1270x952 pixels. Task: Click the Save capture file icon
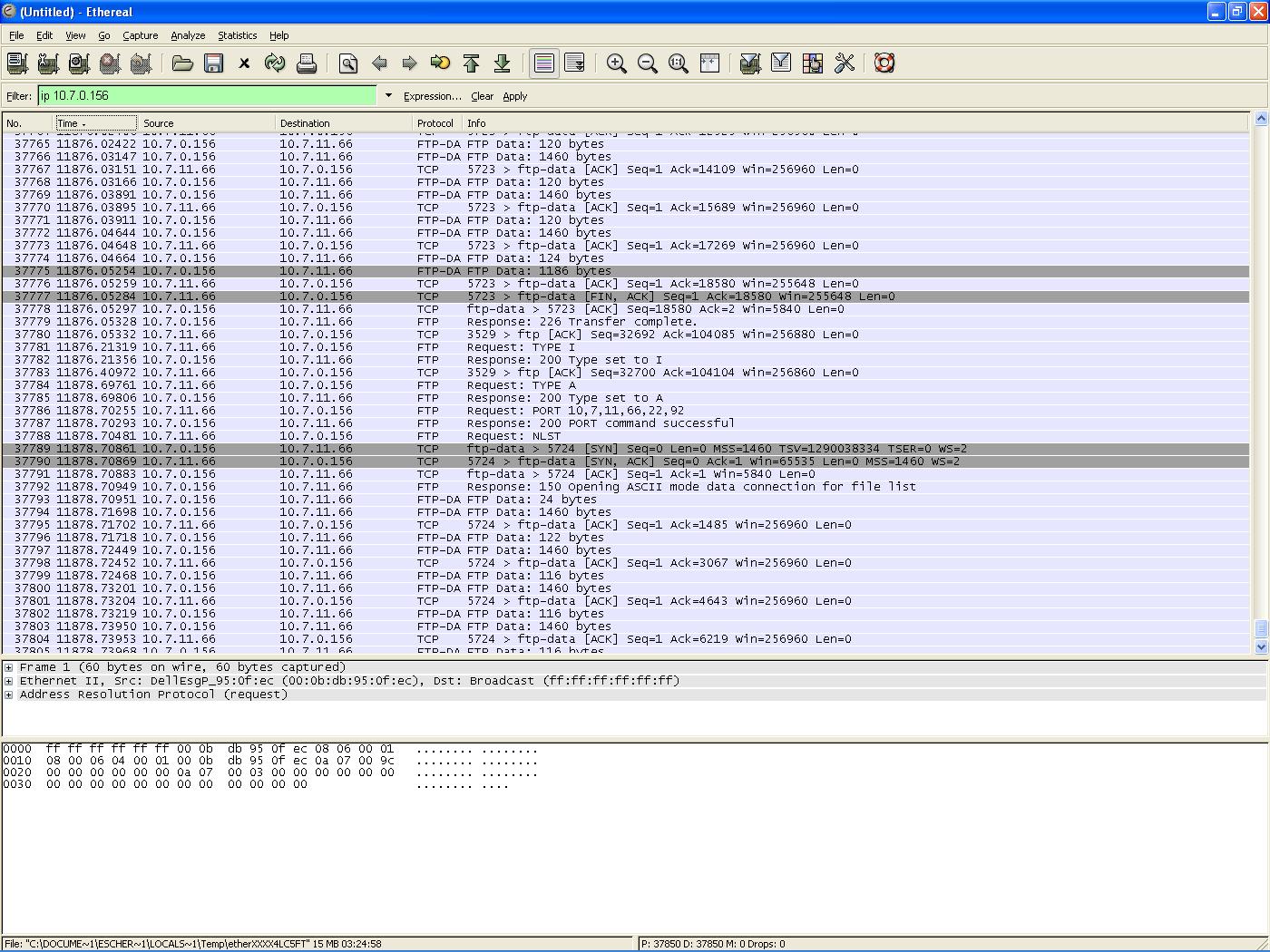click(213, 63)
